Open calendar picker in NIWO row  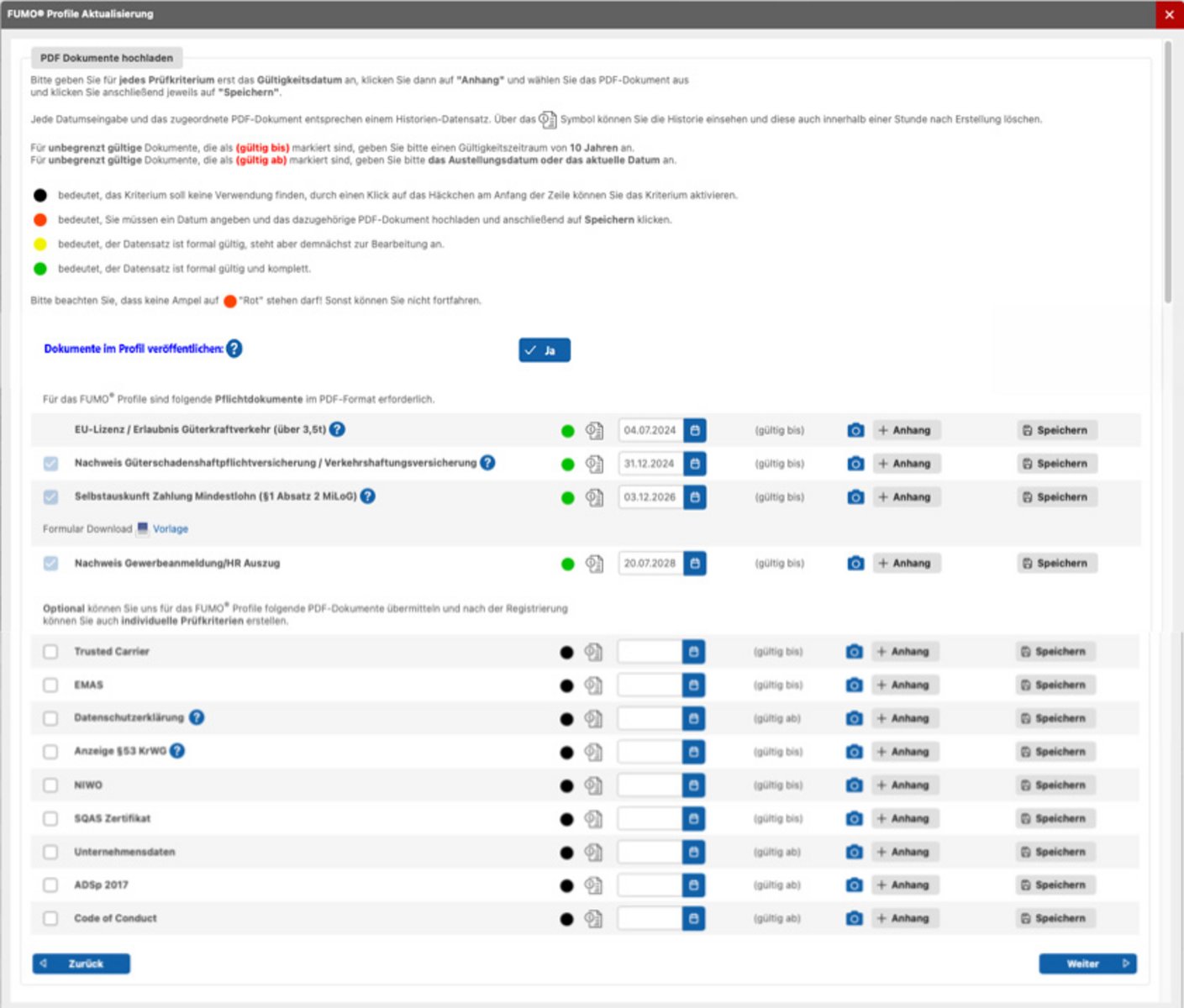[693, 785]
